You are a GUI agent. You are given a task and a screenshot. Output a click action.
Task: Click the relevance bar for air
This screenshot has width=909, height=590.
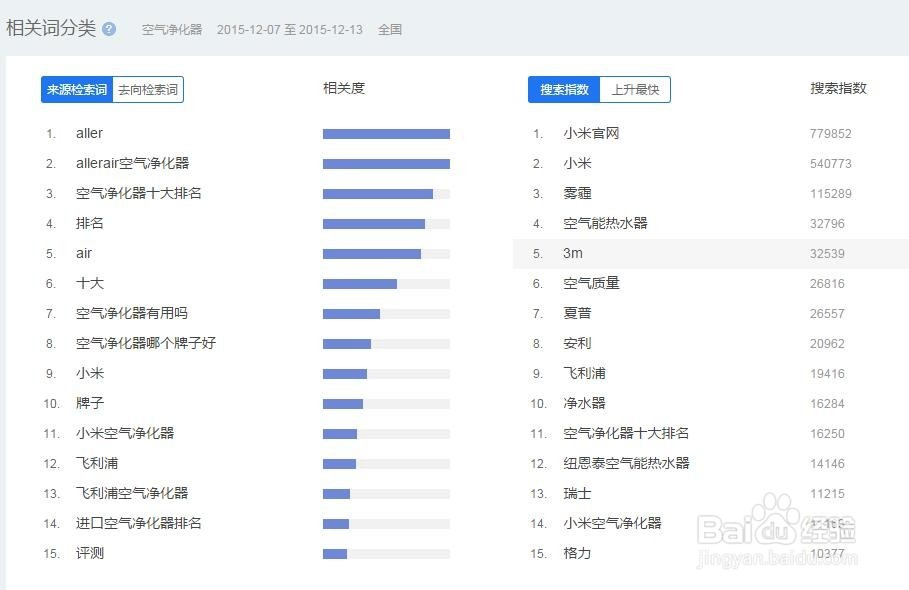tap(386, 254)
